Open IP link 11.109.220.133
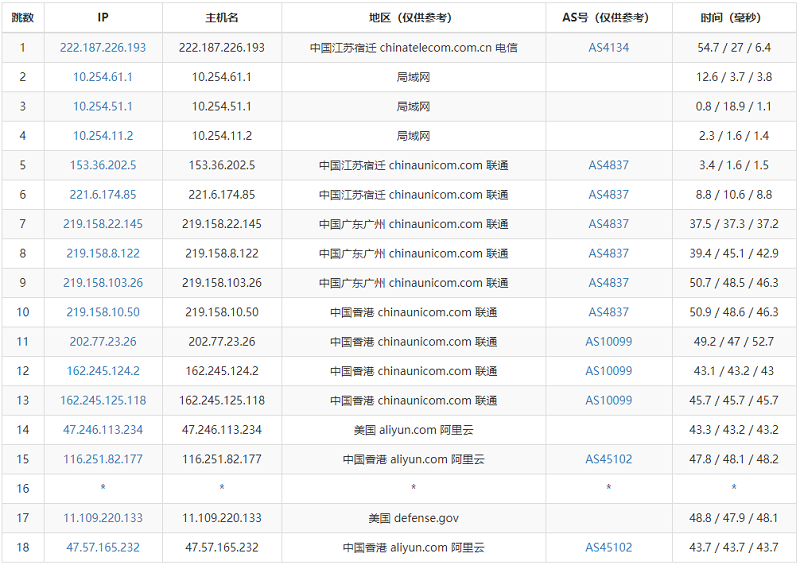 coord(103,518)
